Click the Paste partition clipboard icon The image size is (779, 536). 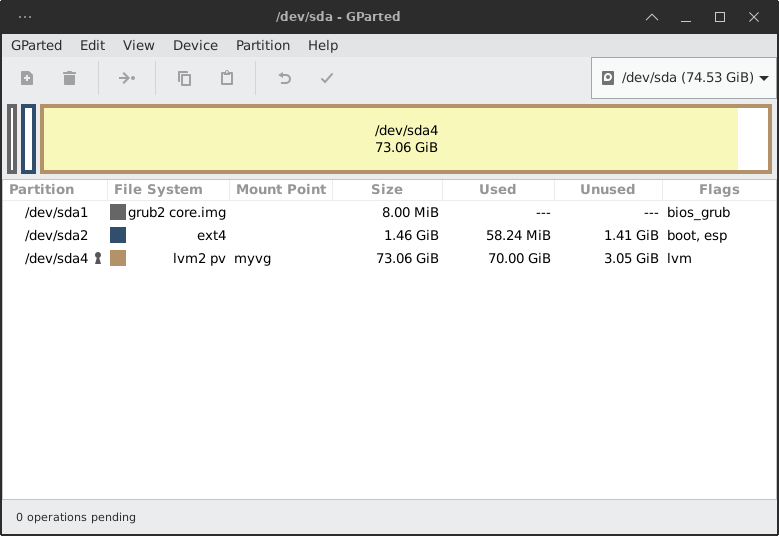pyautogui.click(x=227, y=78)
